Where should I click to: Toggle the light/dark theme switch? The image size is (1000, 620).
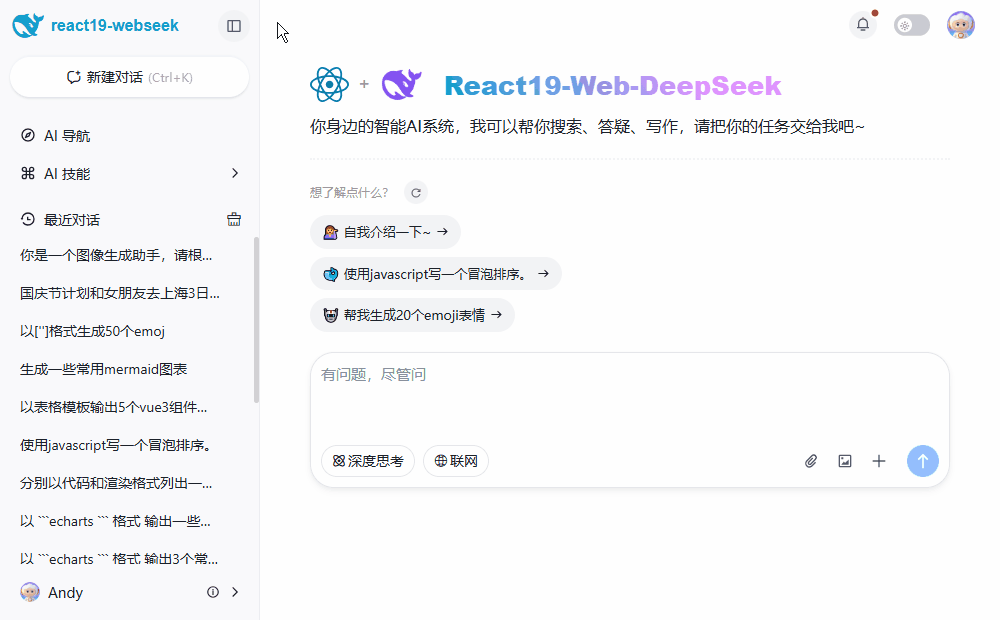click(911, 26)
